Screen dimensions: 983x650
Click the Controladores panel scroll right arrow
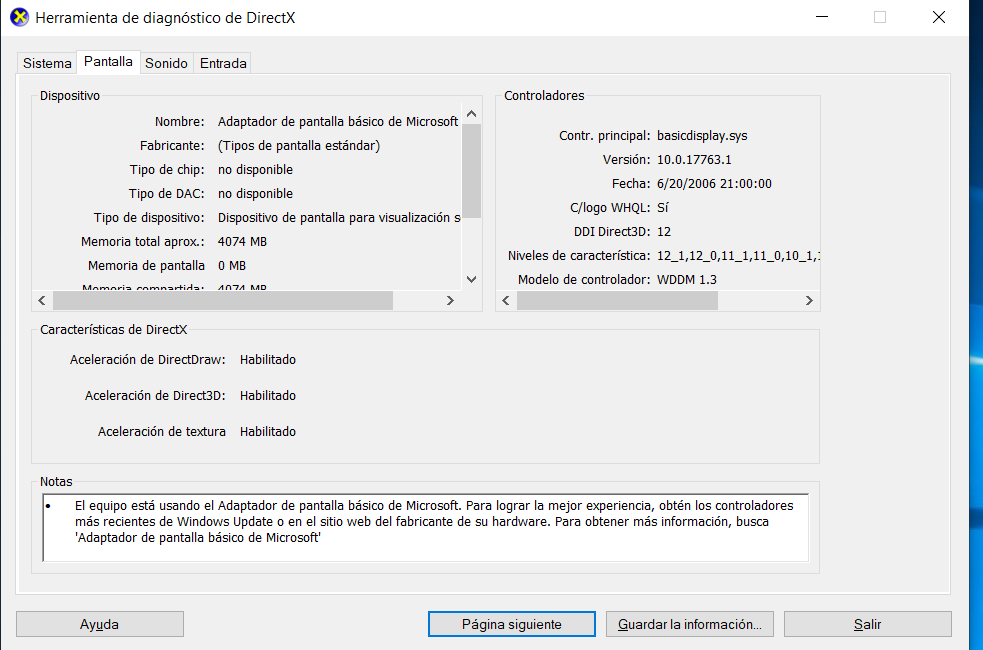[x=809, y=300]
